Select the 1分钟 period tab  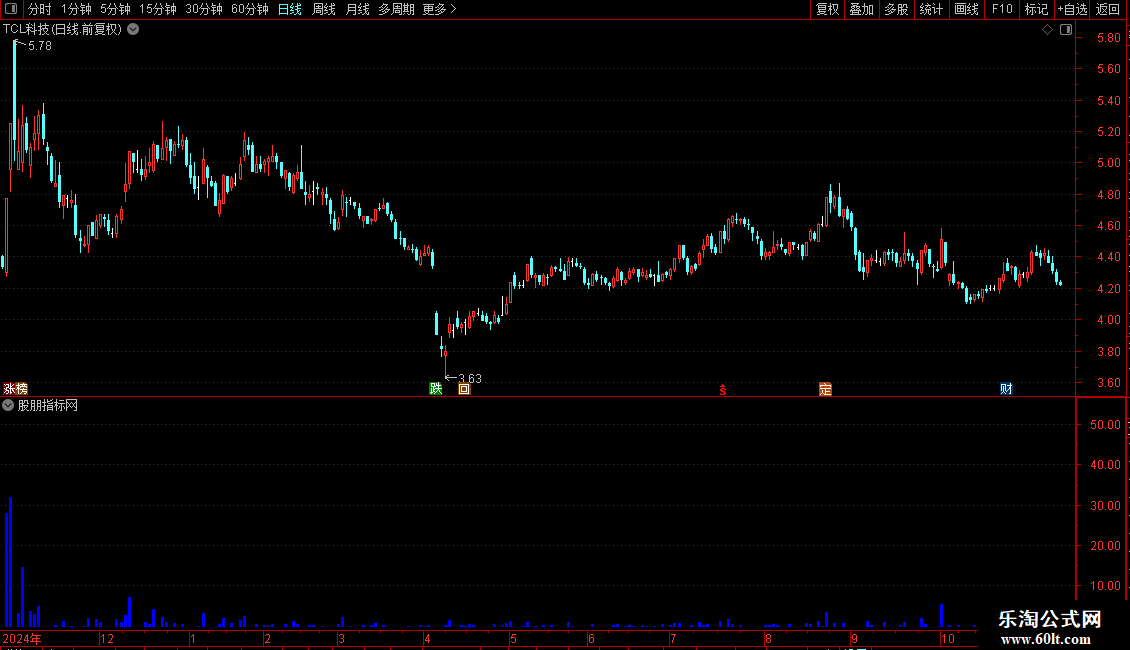coord(76,9)
